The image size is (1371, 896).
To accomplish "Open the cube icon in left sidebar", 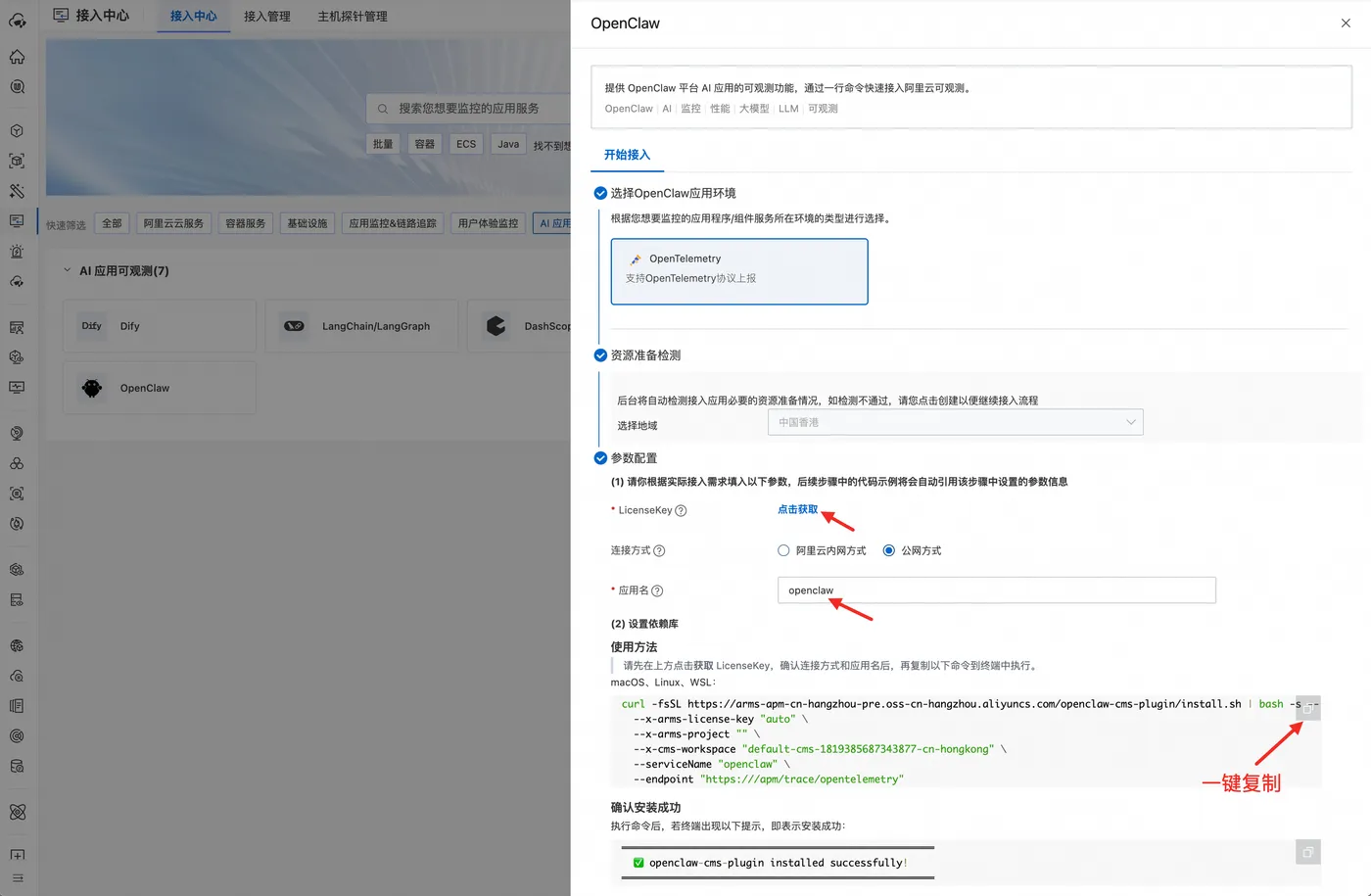I will (17, 130).
